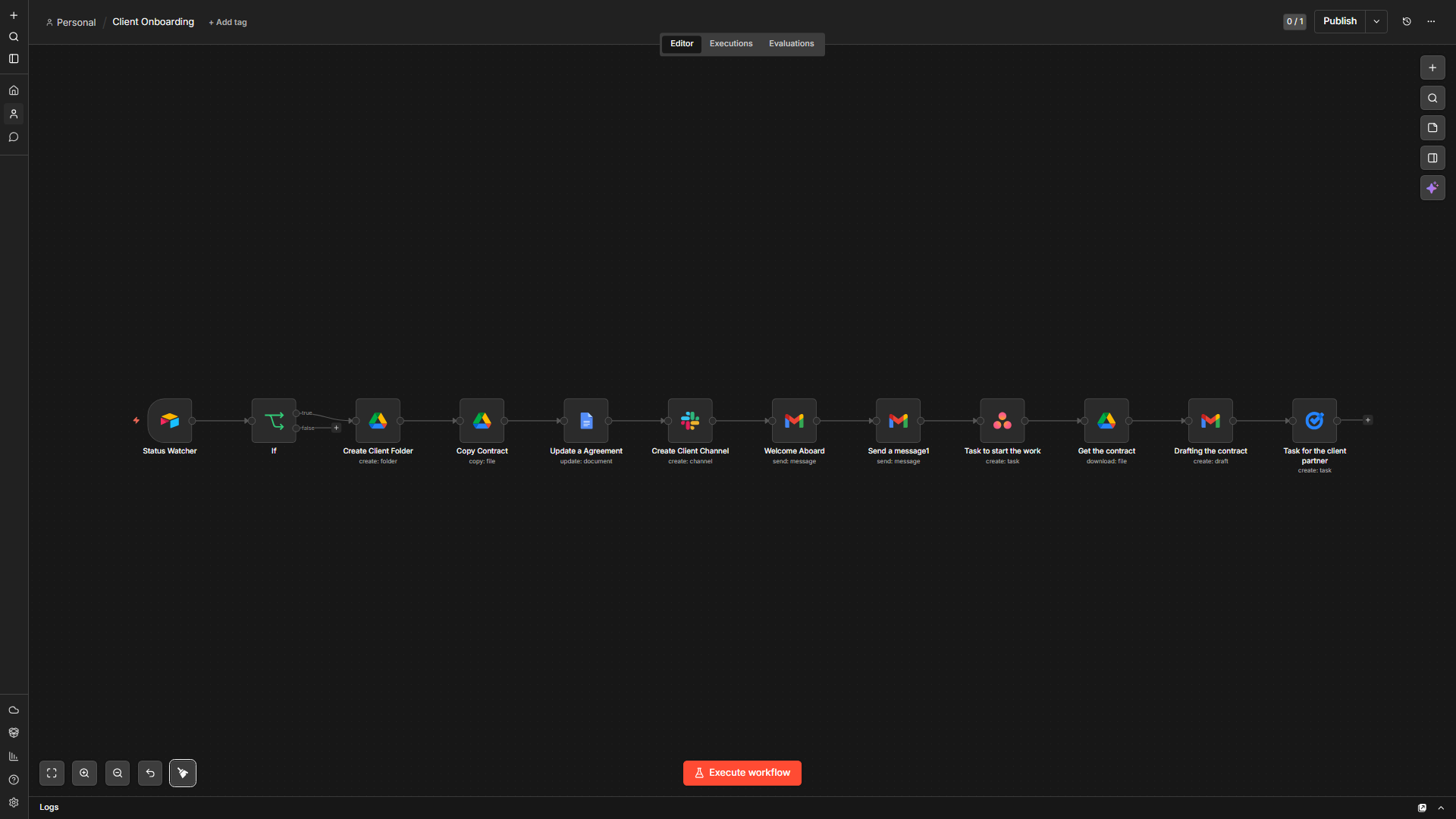Toggle the focus panel button on the right

pos(1432,158)
